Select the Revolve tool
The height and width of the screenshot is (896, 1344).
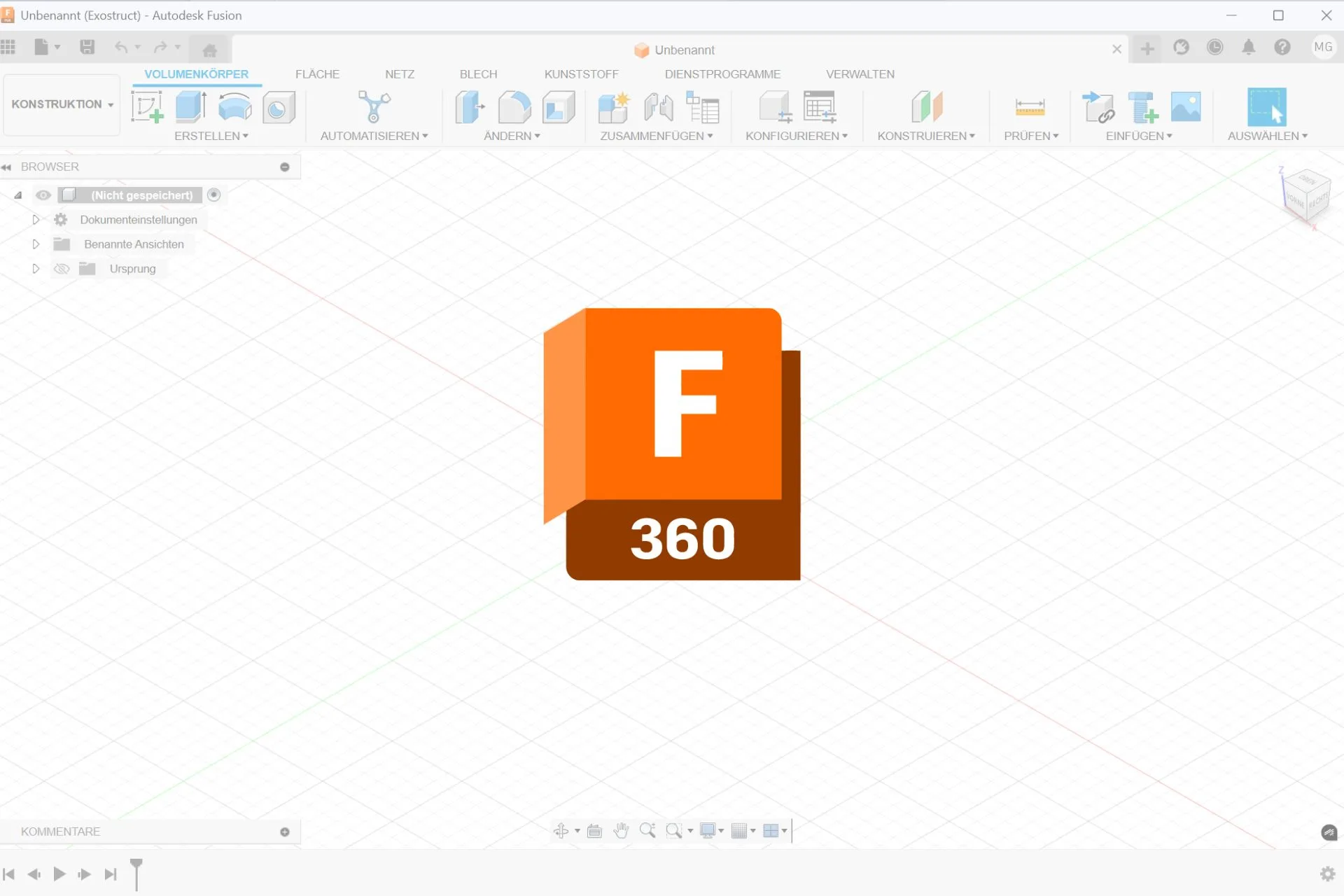click(x=234, y=107)
